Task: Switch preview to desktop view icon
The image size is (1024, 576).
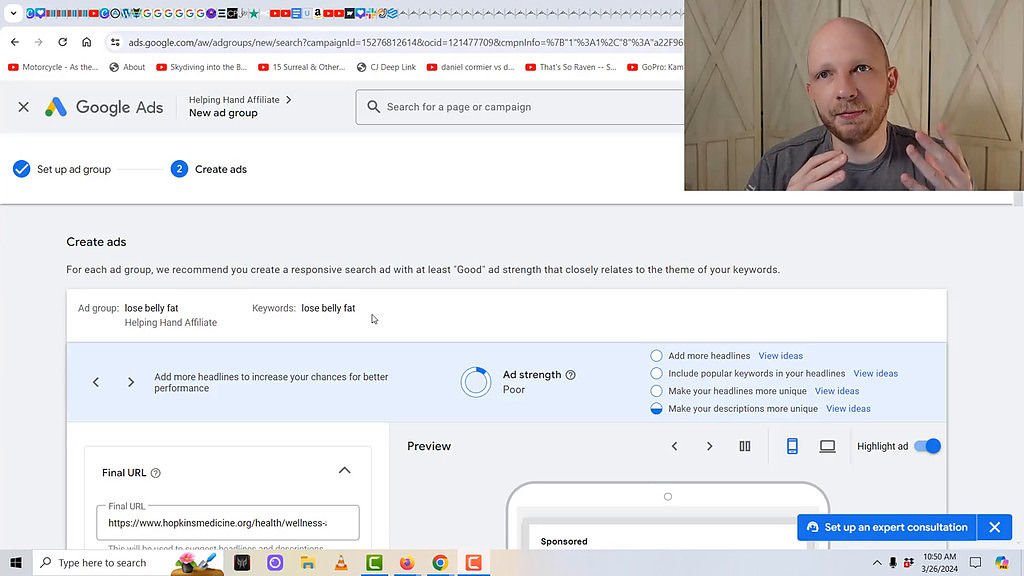Action: pos(827,446)
